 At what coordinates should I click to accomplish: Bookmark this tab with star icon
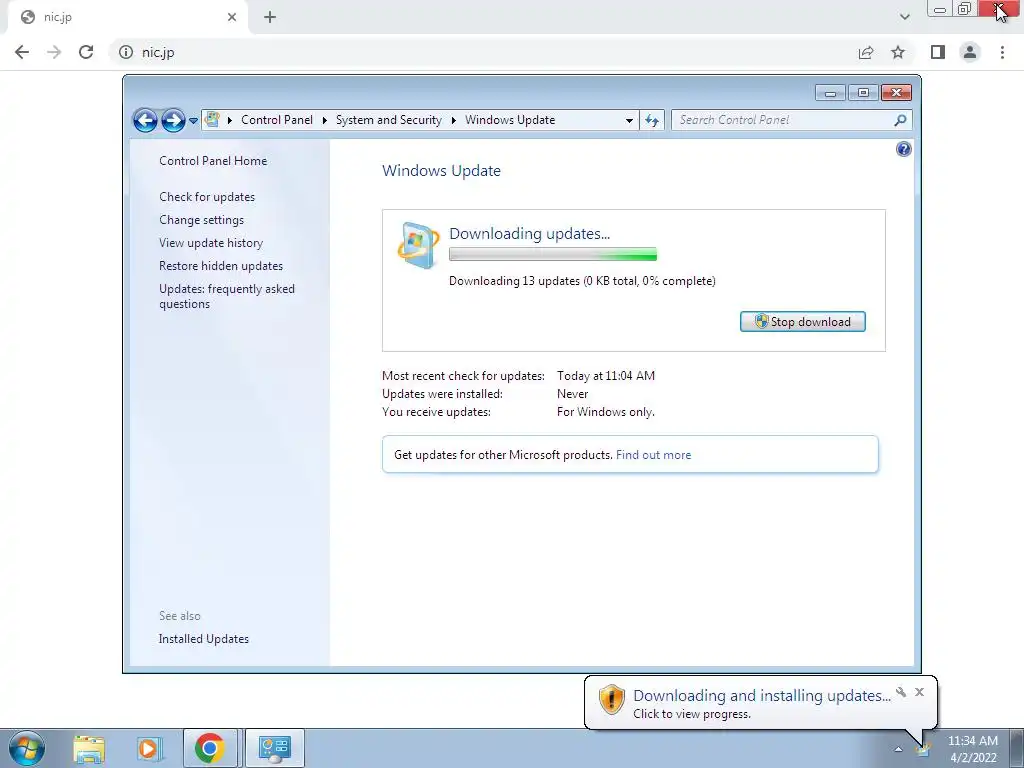click(x=898, y=52)
